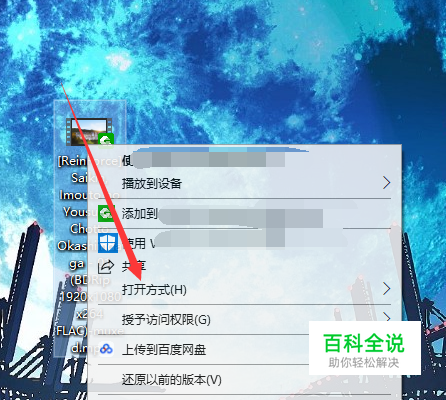The height and width of the screenshot is (400, 446).
Task: Click the Baidu Netdisk cloud icon
Action: (x=106, y=349)
